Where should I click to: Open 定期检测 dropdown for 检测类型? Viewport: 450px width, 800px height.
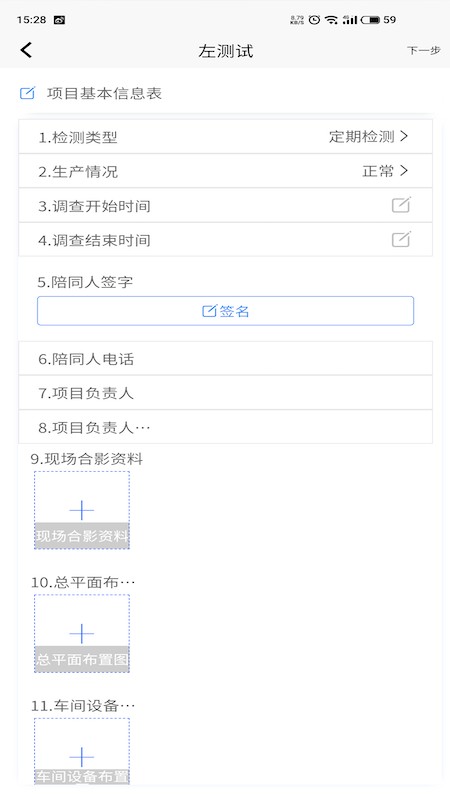coord(361,136)
